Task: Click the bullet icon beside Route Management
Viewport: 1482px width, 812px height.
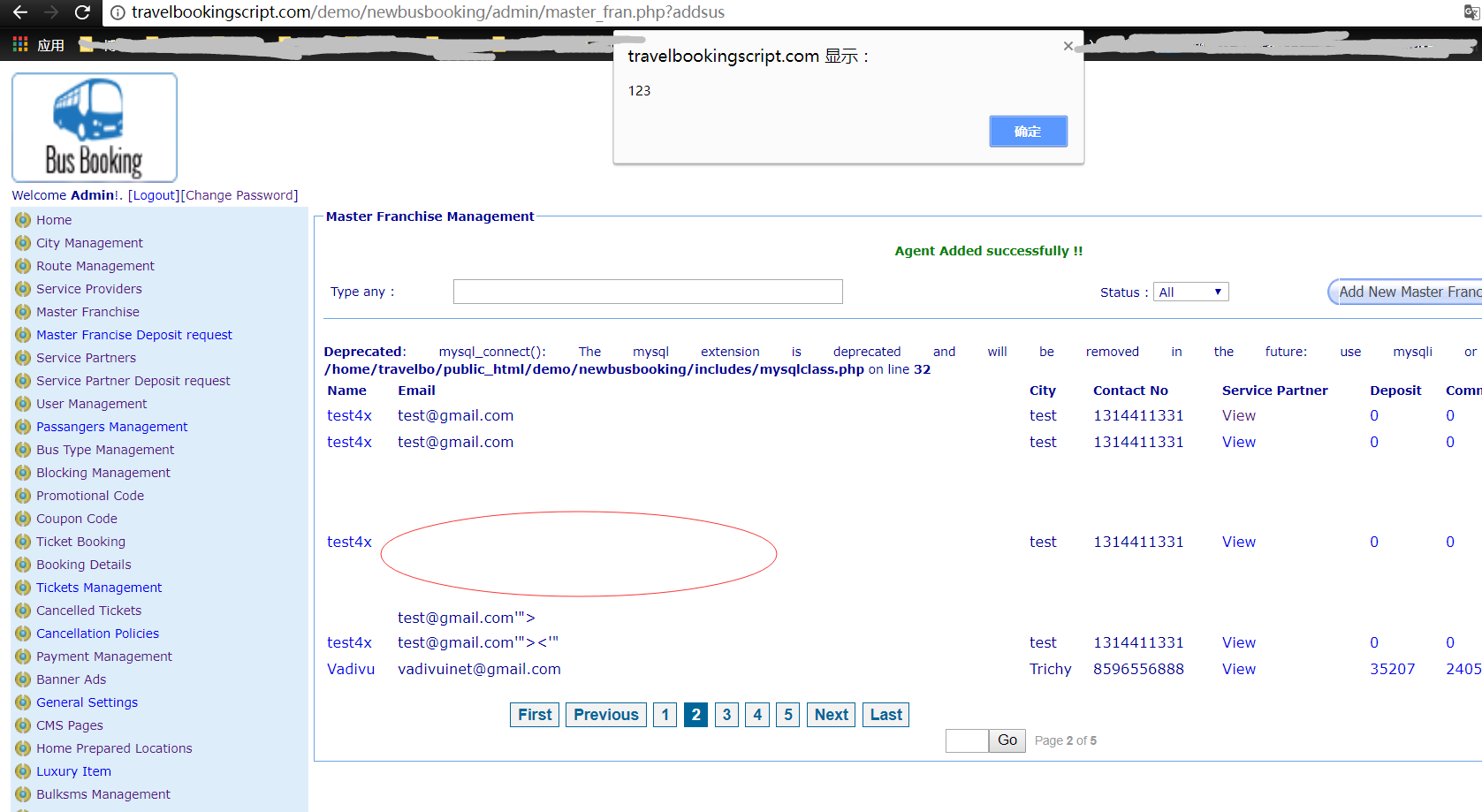Action: coord(23,266)
